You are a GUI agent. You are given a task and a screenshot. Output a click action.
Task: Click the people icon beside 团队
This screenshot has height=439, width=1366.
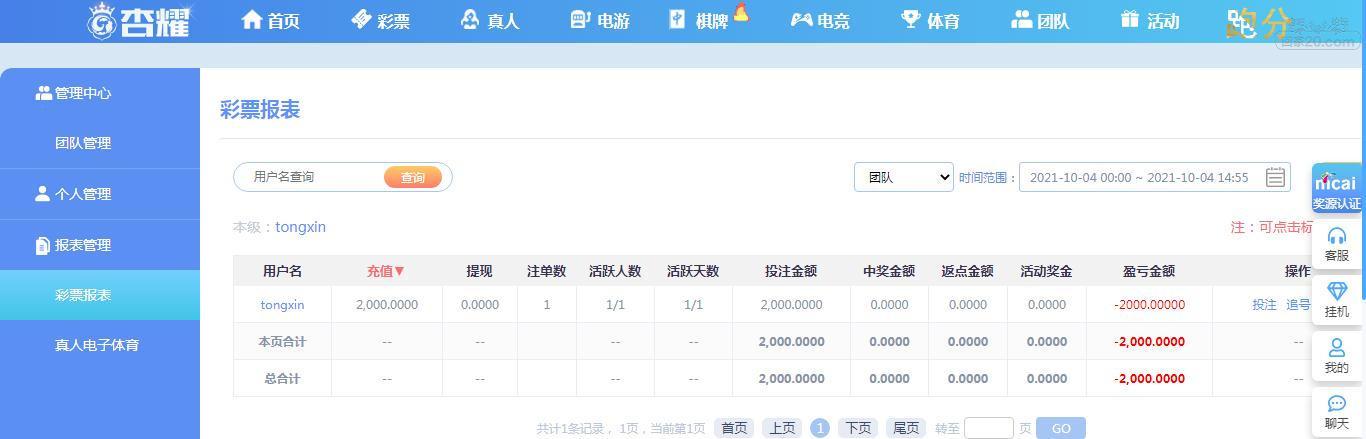[x=1021, y=19]
